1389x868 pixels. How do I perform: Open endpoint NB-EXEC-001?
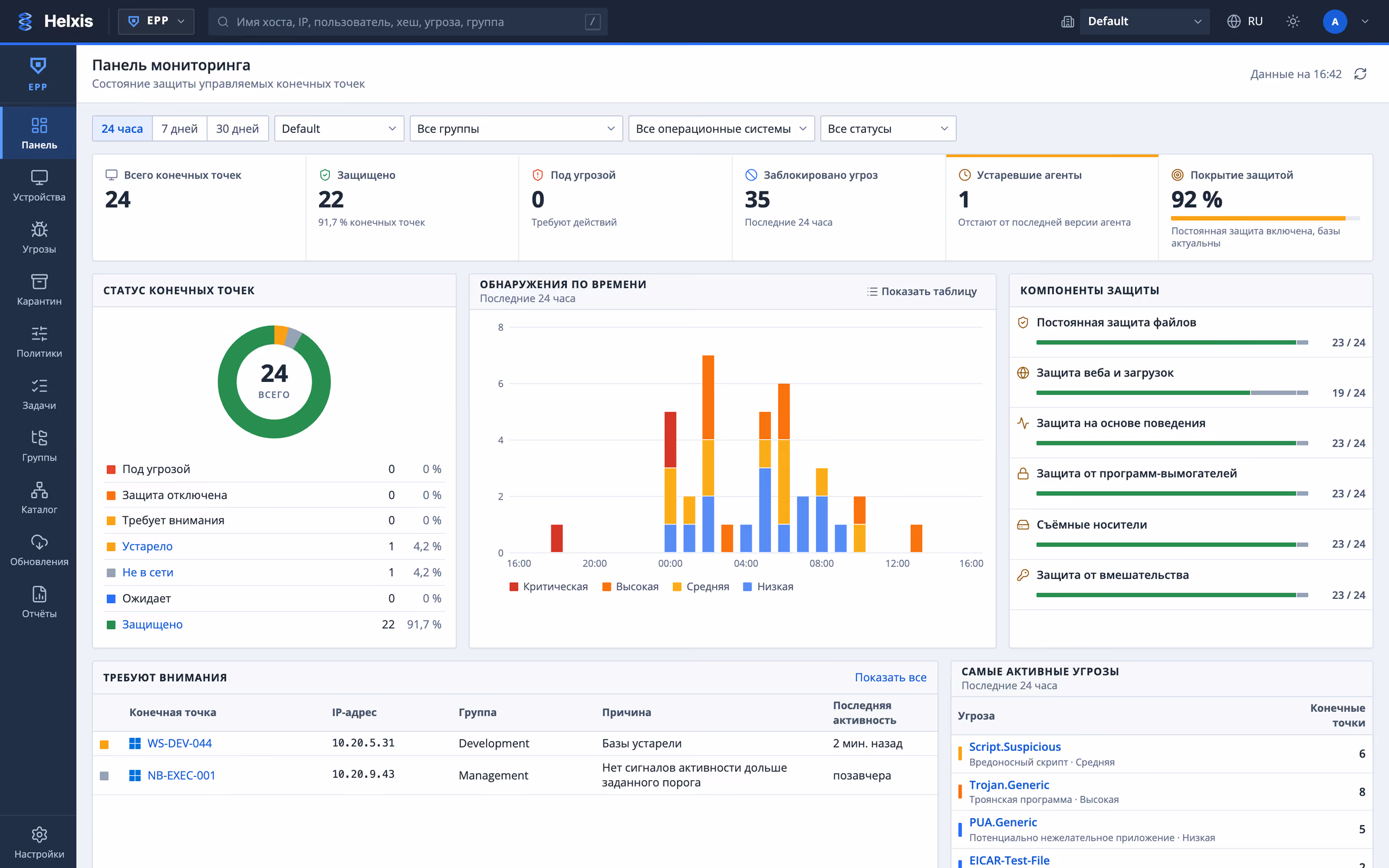[x=181, y=775]
